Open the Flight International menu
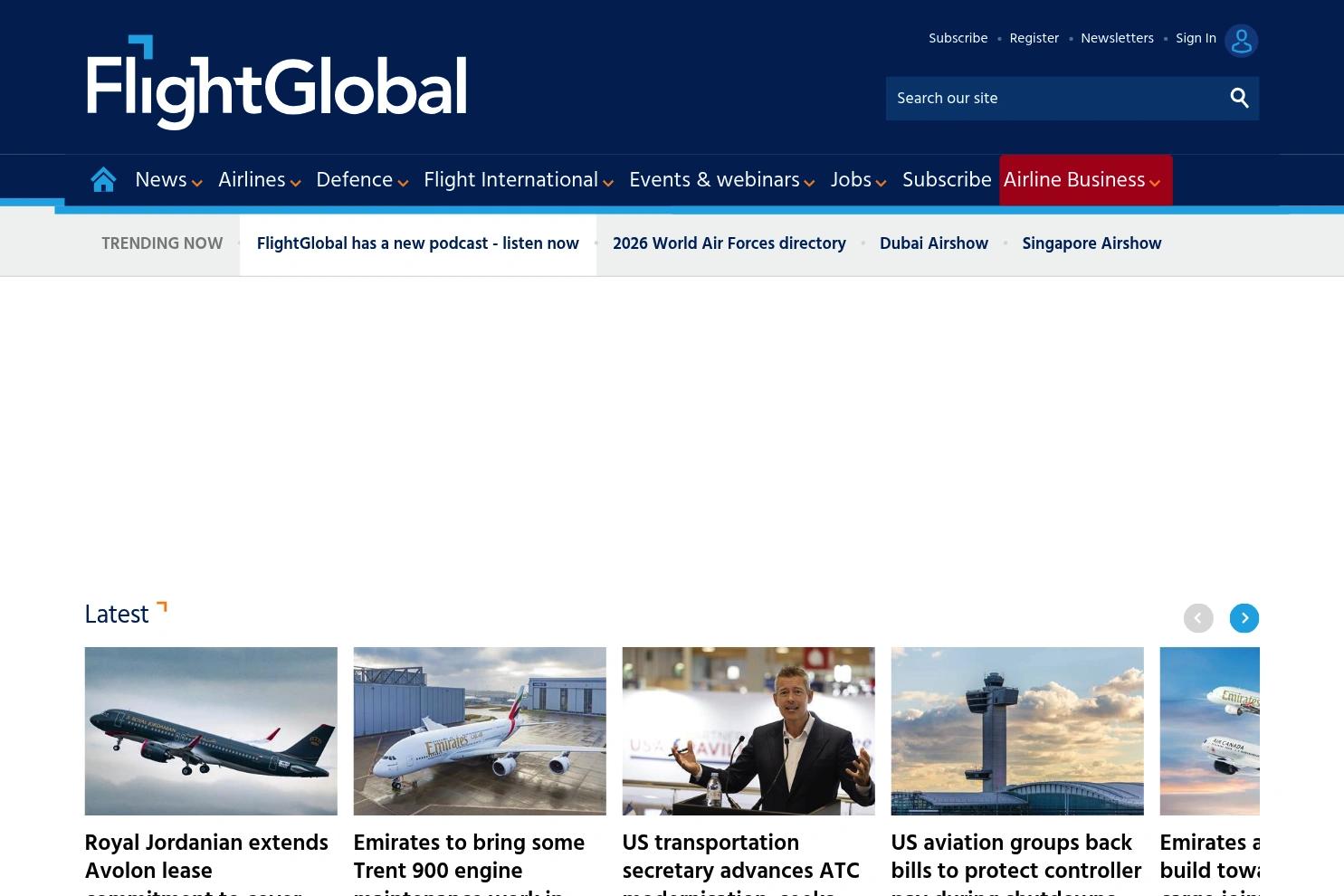The width and height of the screenshot is (1344, 896). click(510, 180)
